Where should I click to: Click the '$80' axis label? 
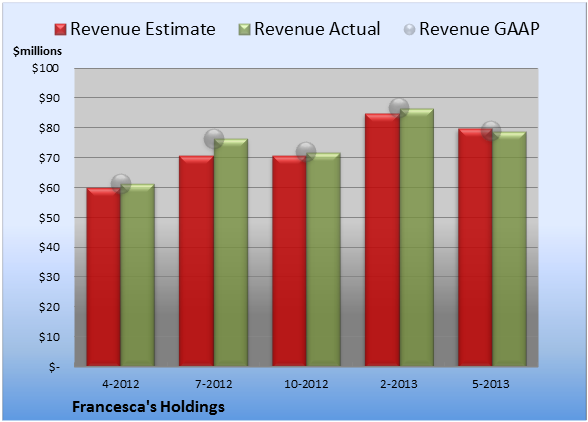tap(49, 128)
